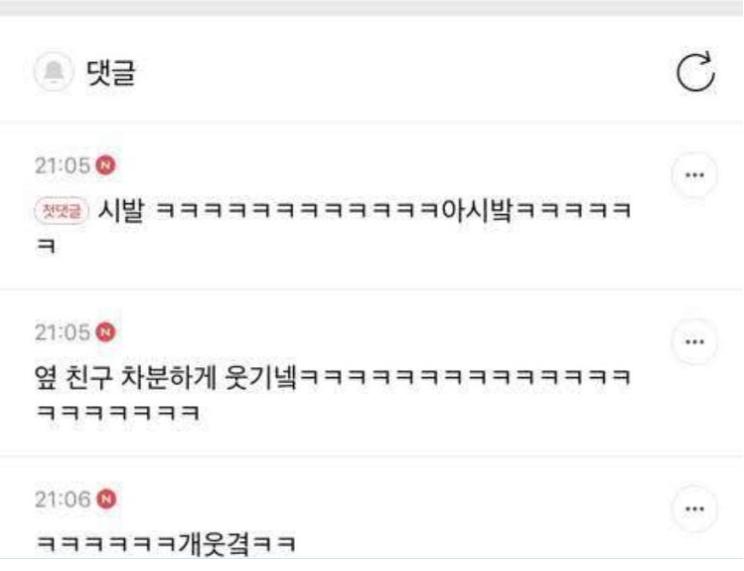Tap the red N badge on the first comment

(106, 165)
